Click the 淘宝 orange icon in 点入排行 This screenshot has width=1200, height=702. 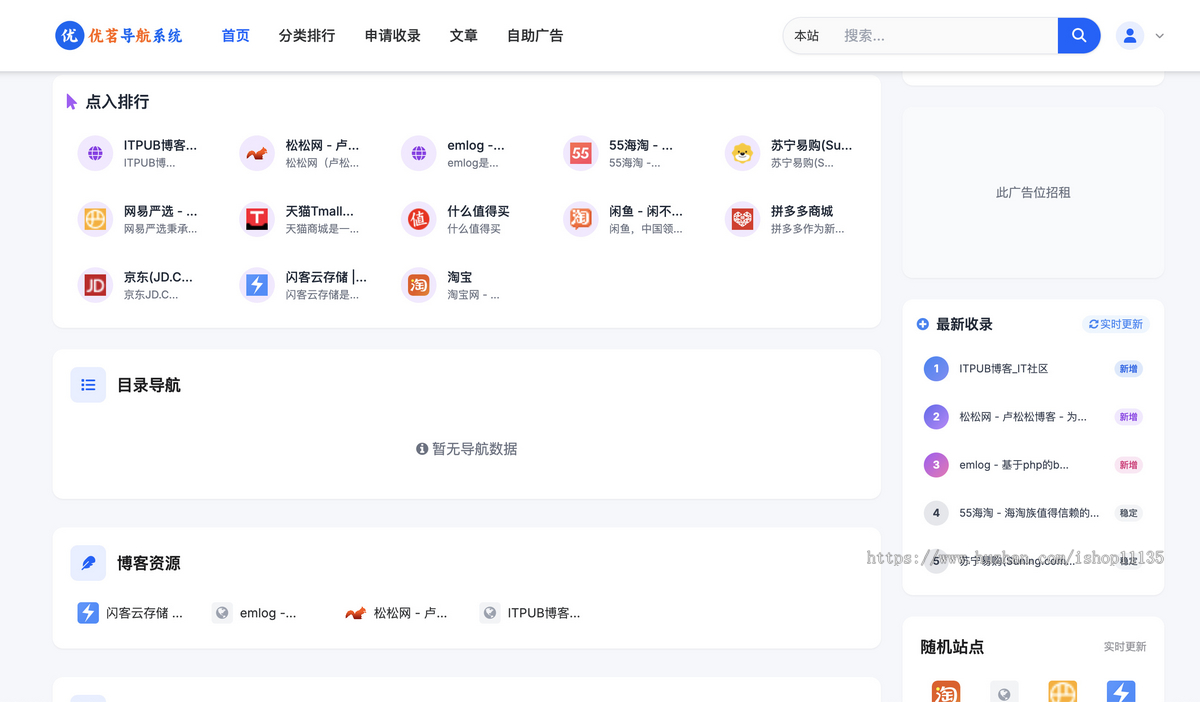[419, 285]
